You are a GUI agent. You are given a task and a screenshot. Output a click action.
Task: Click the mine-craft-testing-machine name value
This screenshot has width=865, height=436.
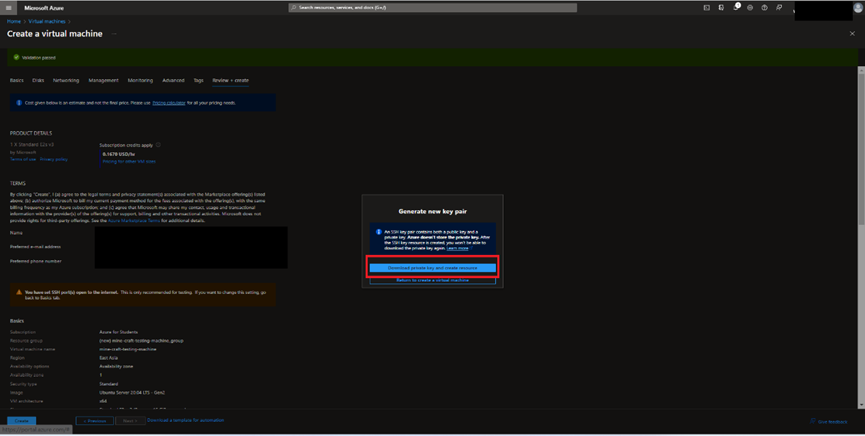[127, 349]
